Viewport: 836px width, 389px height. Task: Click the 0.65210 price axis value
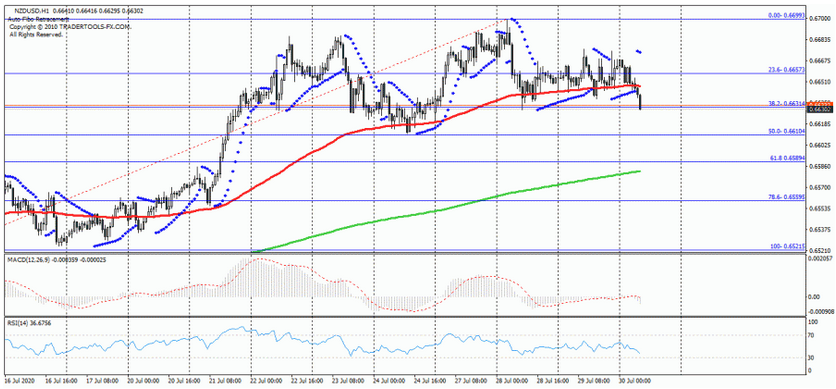pyautogui.click(x=820, y=250)
